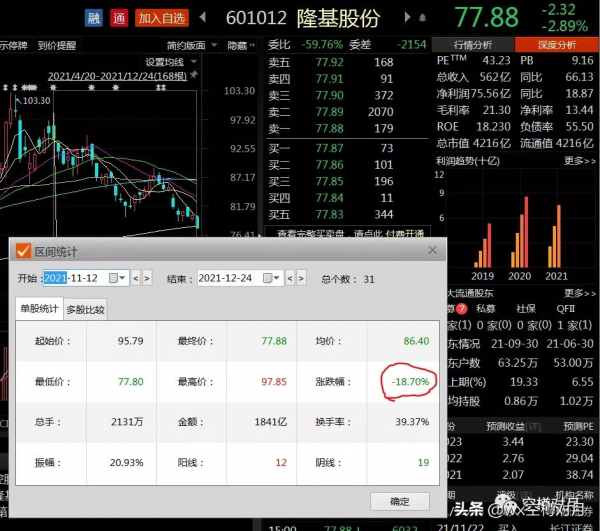
Task: Step start date forward with > button
Action: point(147,278)
